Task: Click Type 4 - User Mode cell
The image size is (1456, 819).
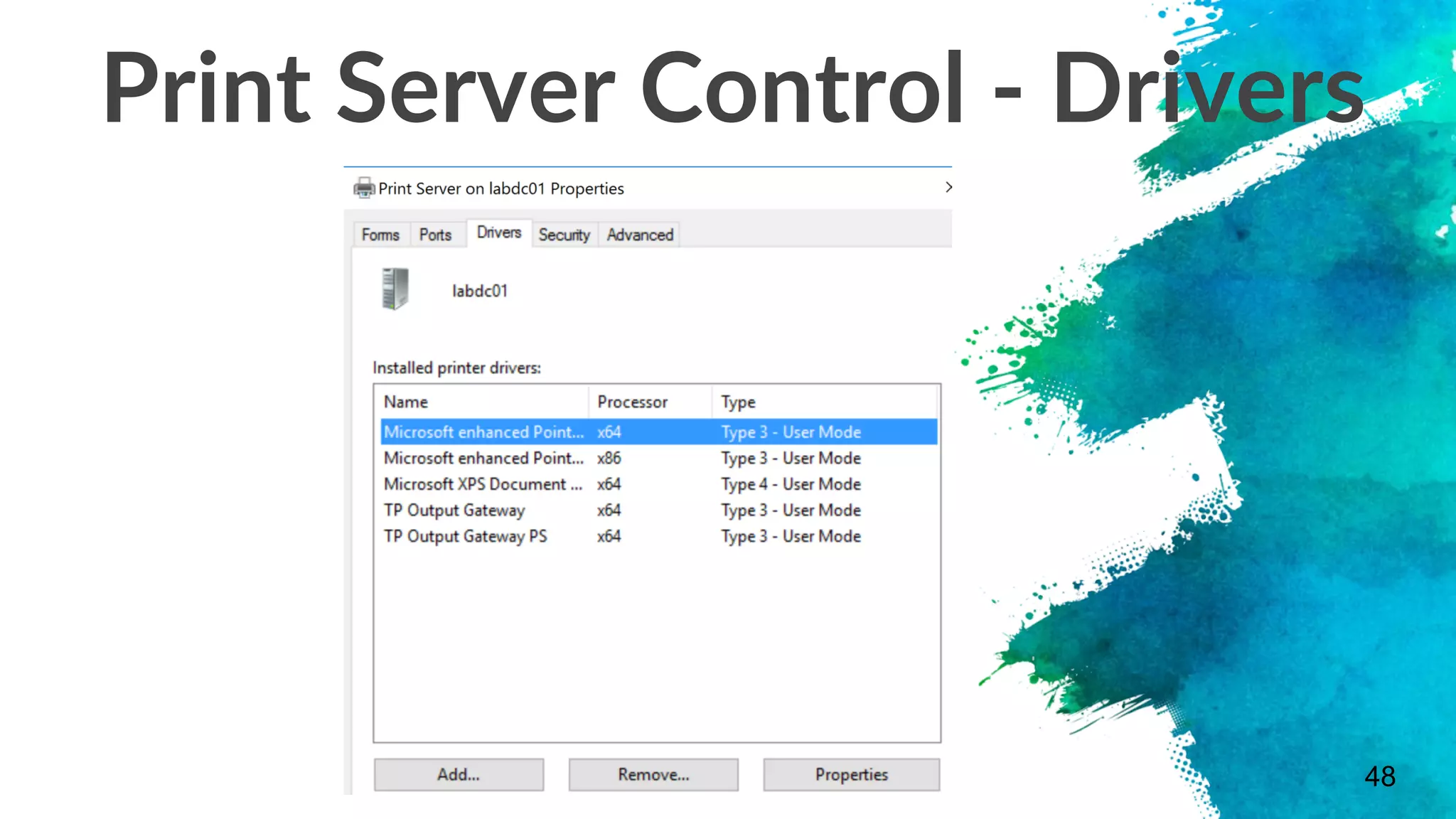Action: 791,485
